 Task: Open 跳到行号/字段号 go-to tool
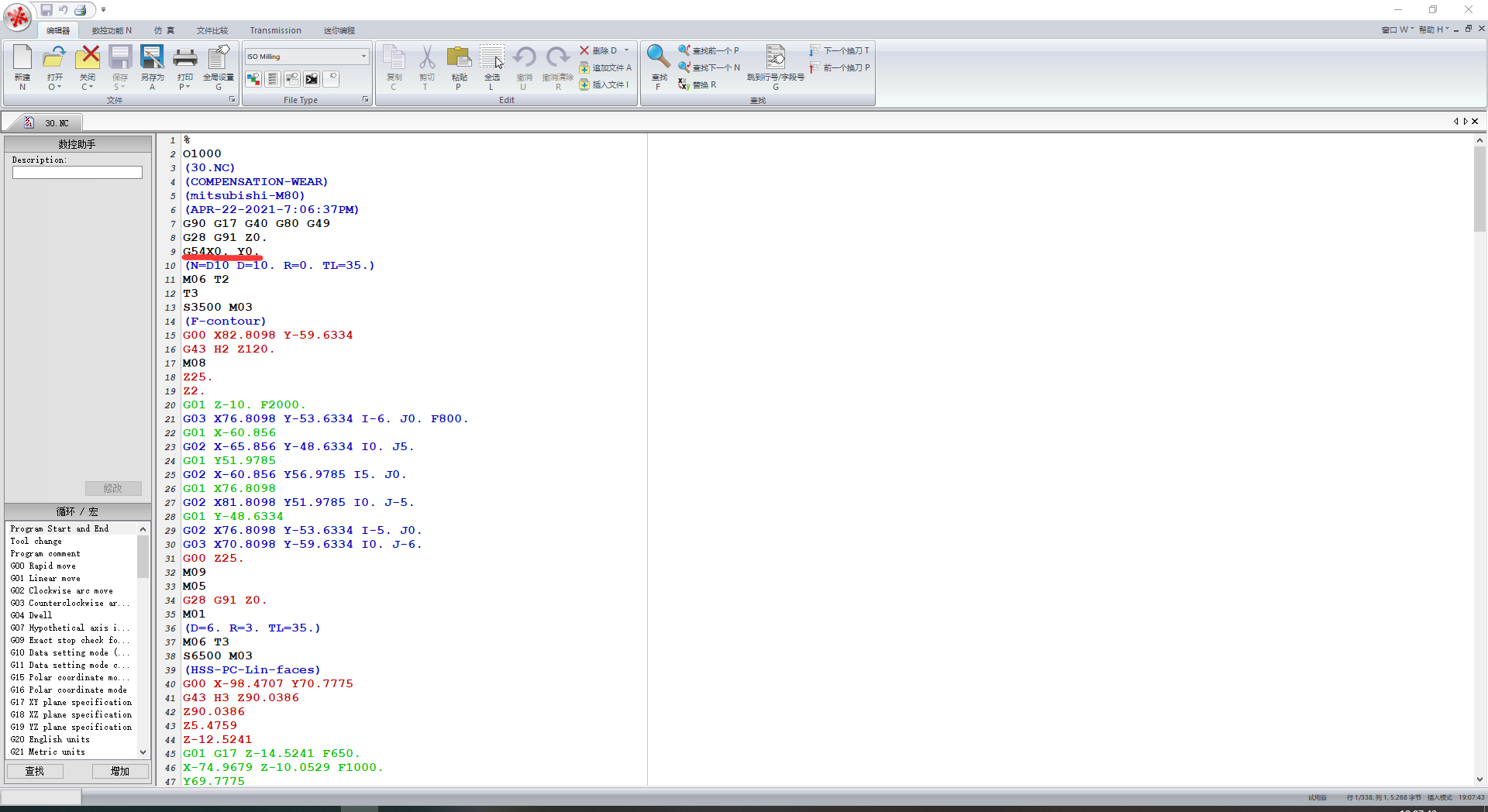click(776, 67)
